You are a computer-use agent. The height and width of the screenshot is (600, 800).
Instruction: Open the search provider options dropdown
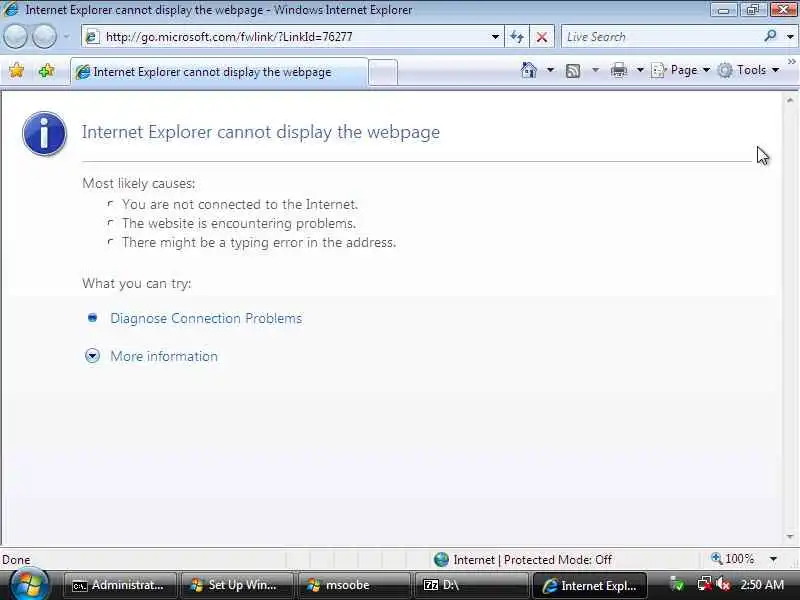coord(790,37)
